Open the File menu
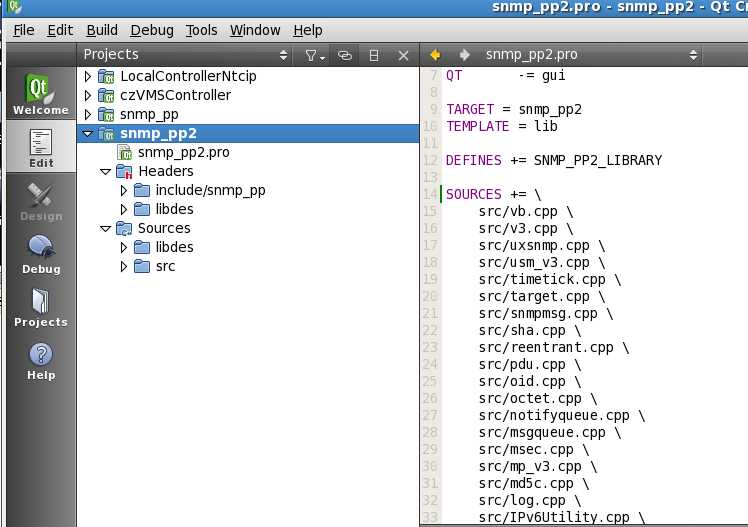Screen dimensions: 748x527 click(x=23, y=30)
